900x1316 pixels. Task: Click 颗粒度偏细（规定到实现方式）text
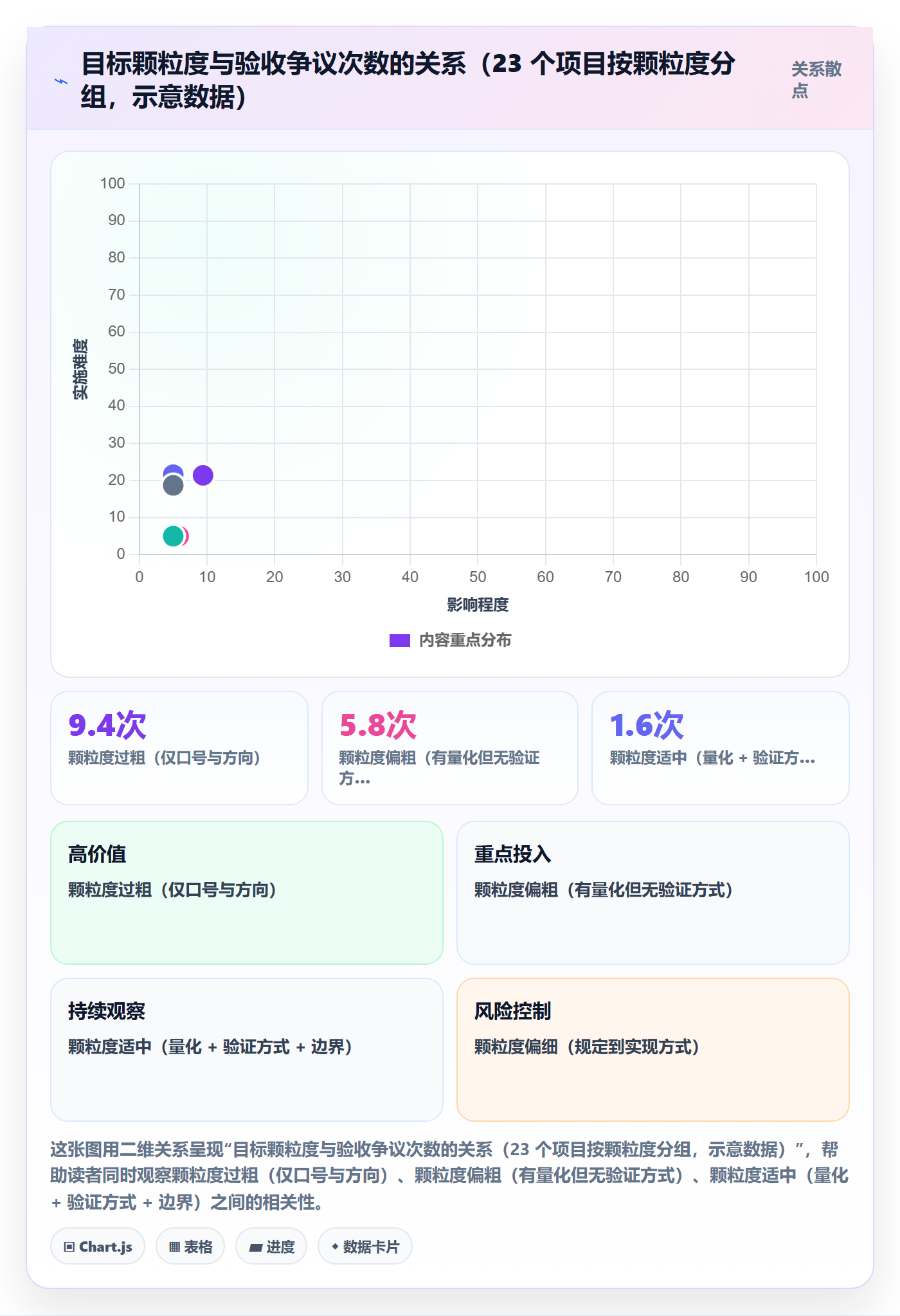pos(587,1046)
